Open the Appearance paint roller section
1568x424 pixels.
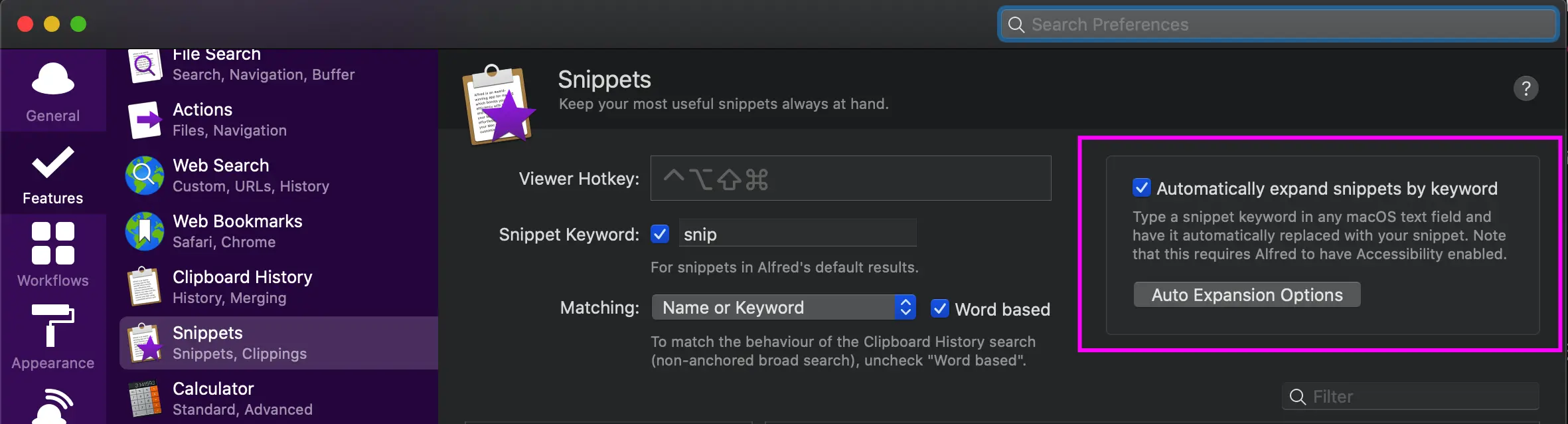(53, 338)
